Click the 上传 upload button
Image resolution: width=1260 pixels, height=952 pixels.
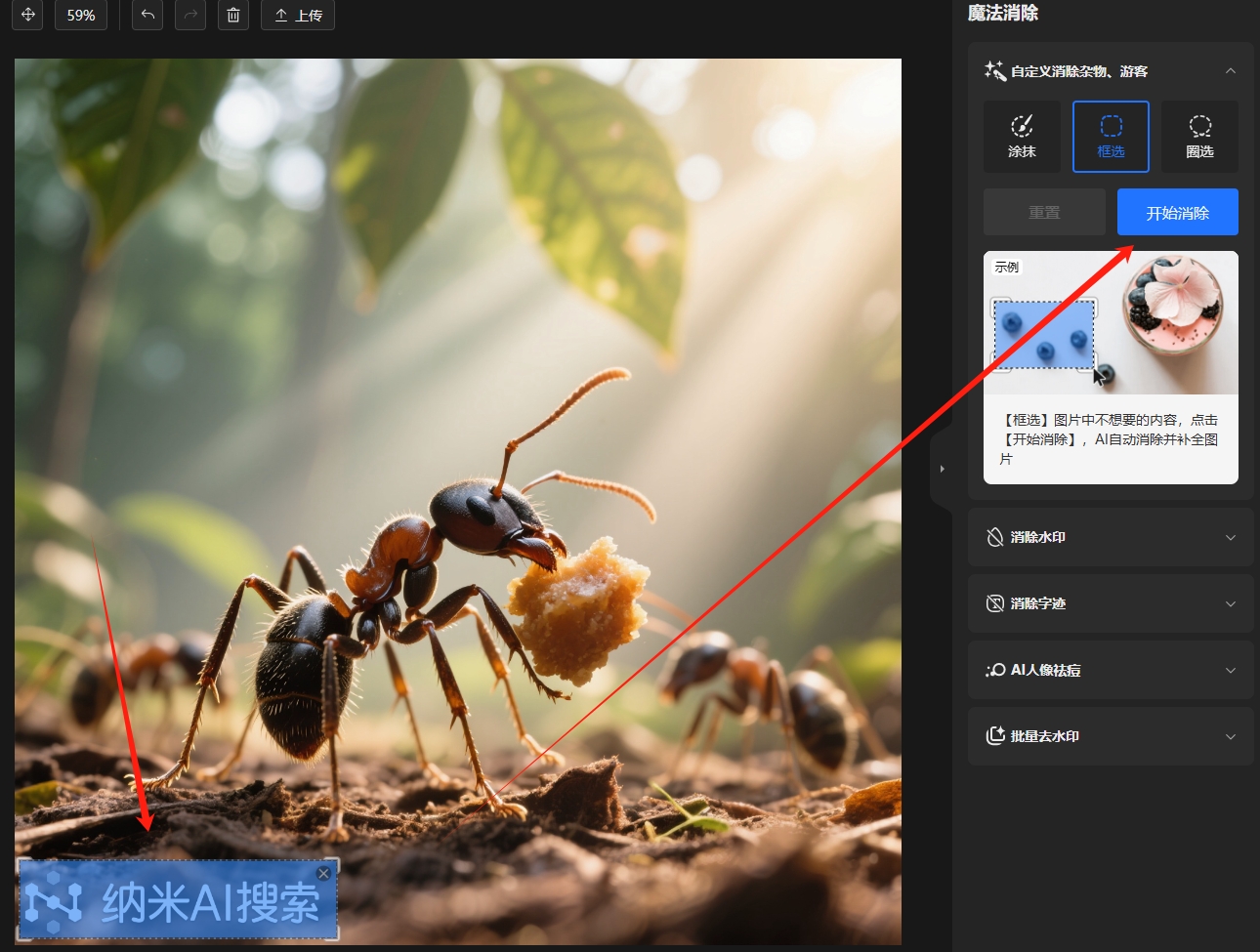tap(298, 15)
